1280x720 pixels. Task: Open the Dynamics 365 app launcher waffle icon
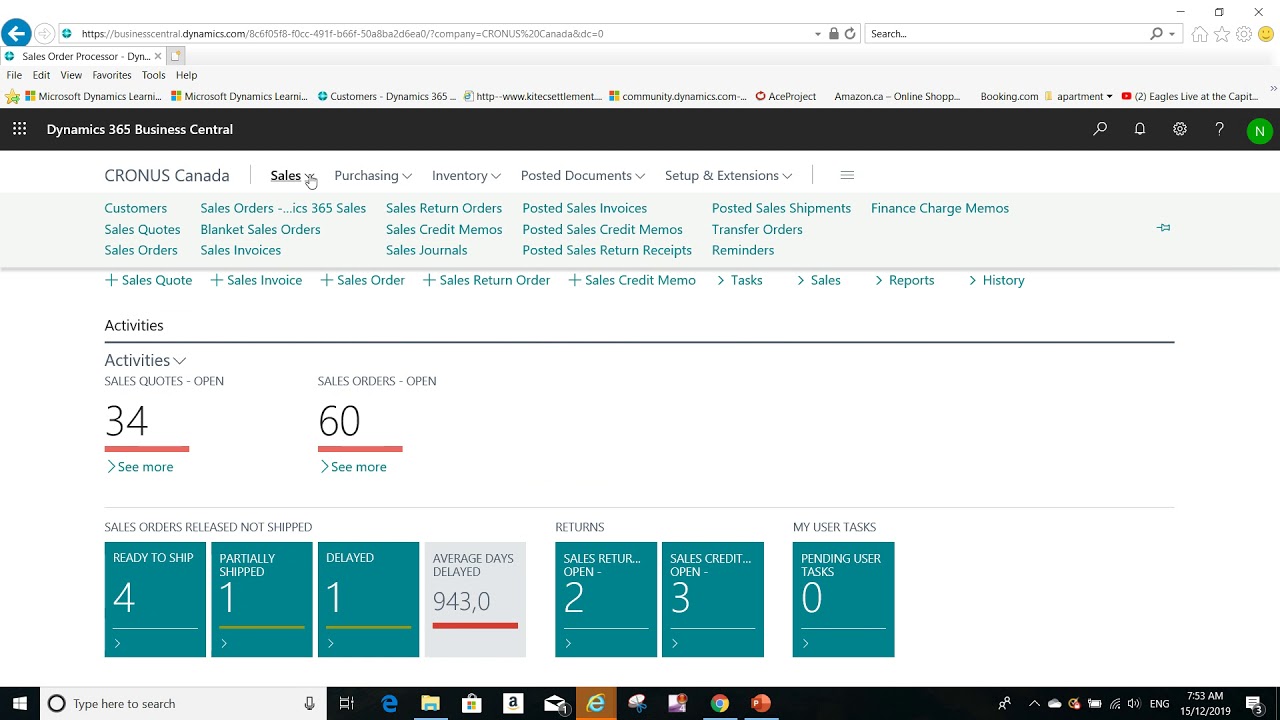point(19,129)
